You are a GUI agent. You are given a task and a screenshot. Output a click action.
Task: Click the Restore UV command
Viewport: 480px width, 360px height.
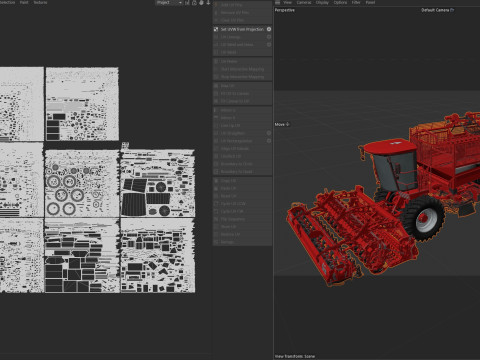[242, 234]
